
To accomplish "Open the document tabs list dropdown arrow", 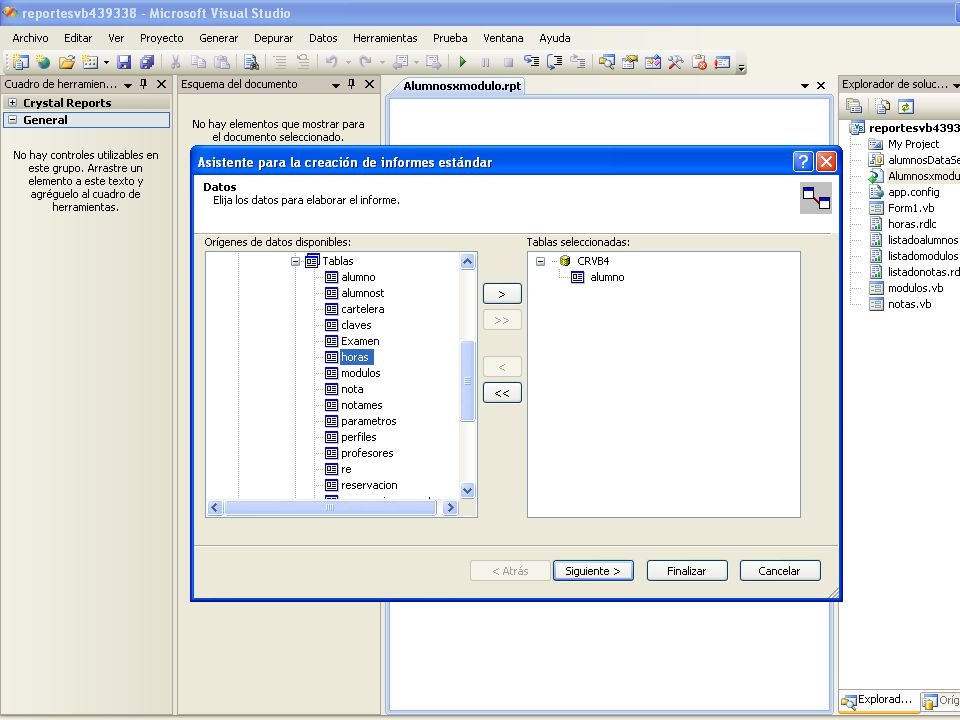I will [805, 86].
